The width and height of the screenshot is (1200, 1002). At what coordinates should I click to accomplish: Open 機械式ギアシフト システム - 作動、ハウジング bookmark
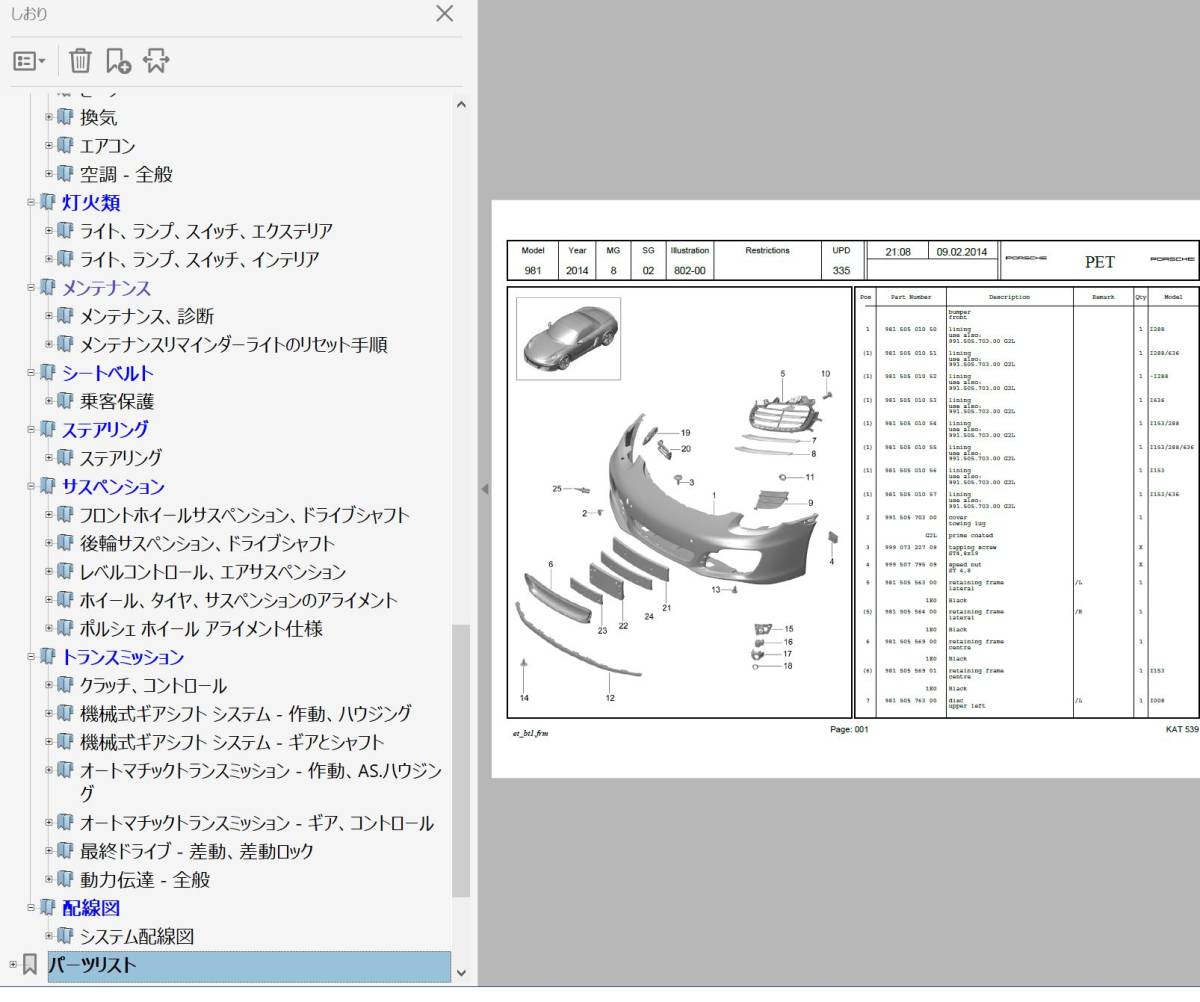coord(246,714)
